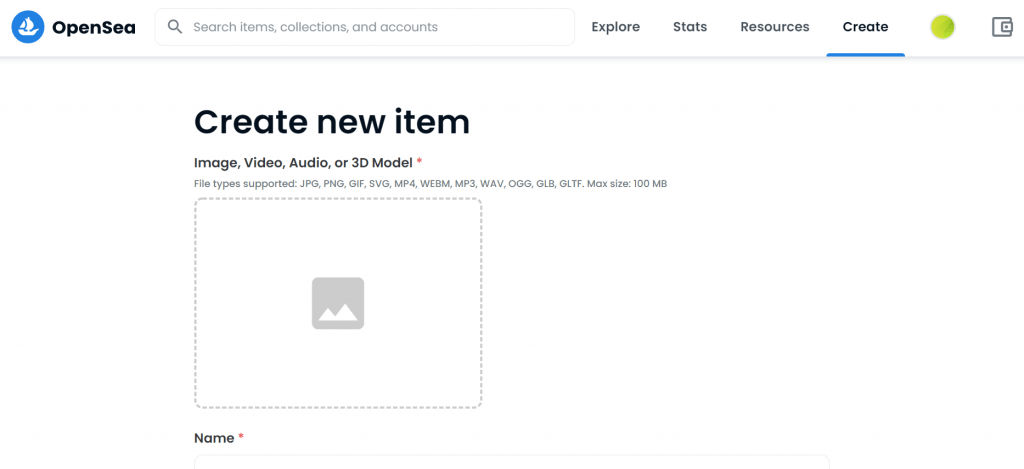Image resolution: width=1024 pixels, height=469 pixels.
Task: Click the red asterisk beside Name
Action: (x=241, y=436)
